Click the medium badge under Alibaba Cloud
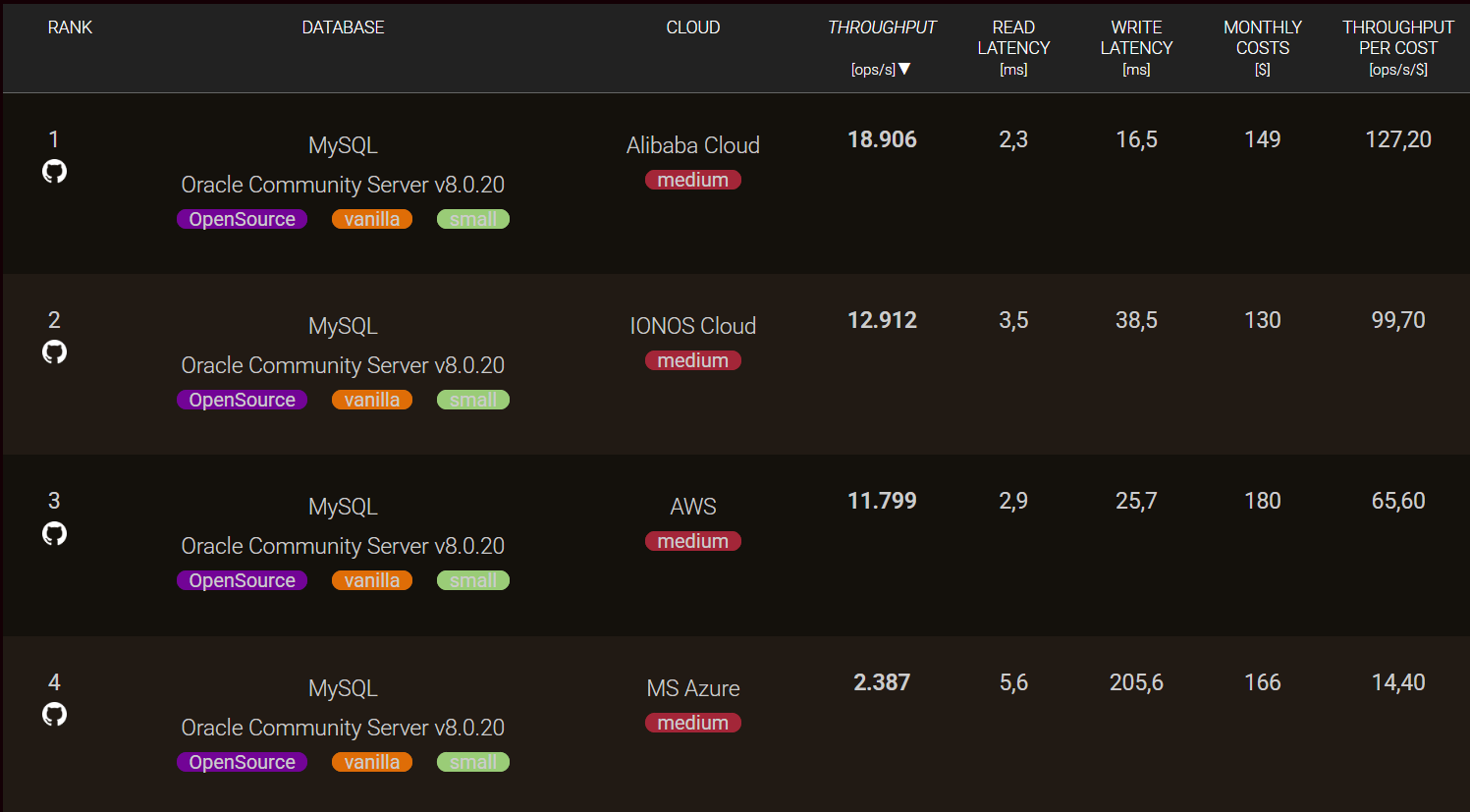The width and height of the screenshot is (1470, 812). [693, 179]
